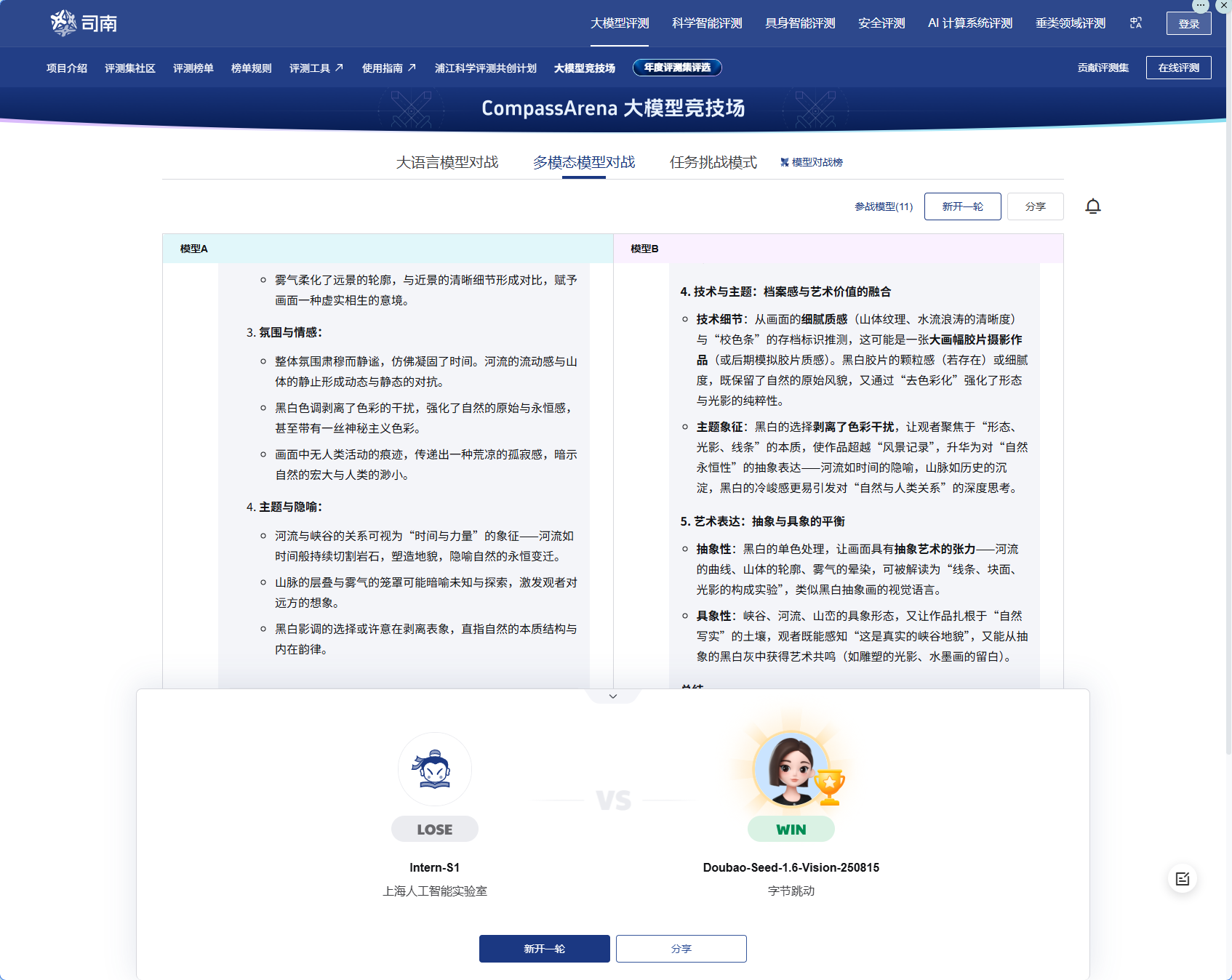
Task: Click Doubao-Seed-1.6-Vision-250815 model name
Action: tap(791, 867)
